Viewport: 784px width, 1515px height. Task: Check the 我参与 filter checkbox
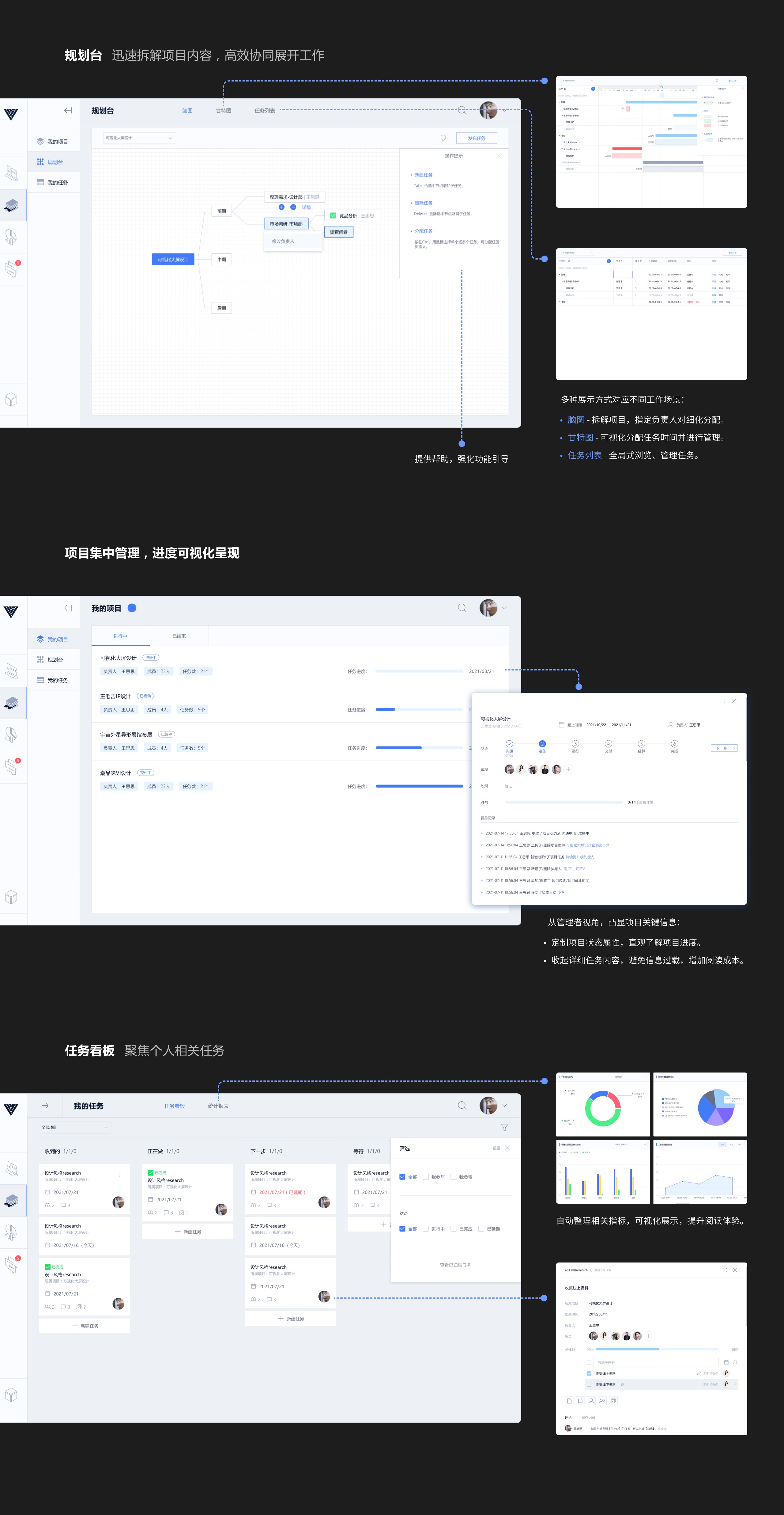tap(425, 1177)
